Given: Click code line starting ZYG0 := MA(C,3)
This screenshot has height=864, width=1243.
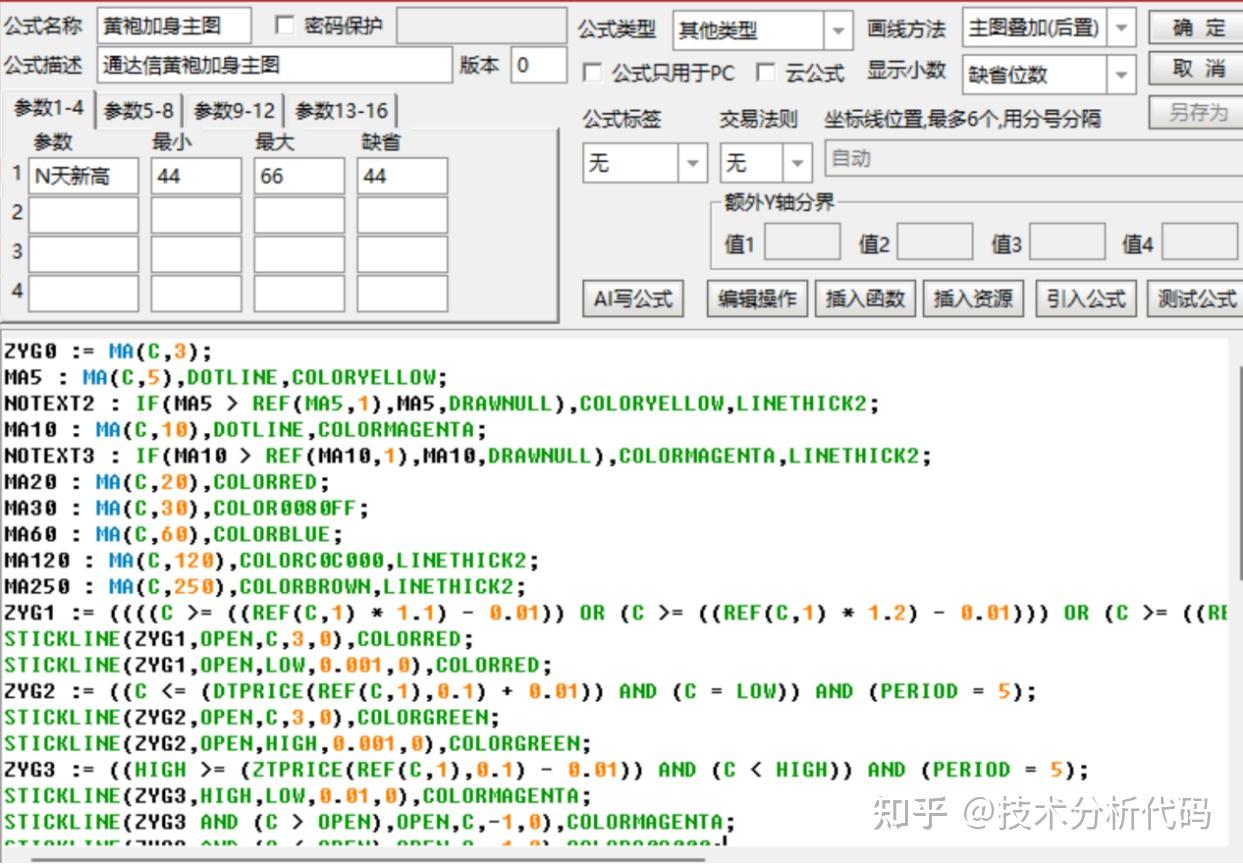Looking at the screenshot, I should click(x=109, y=351).
